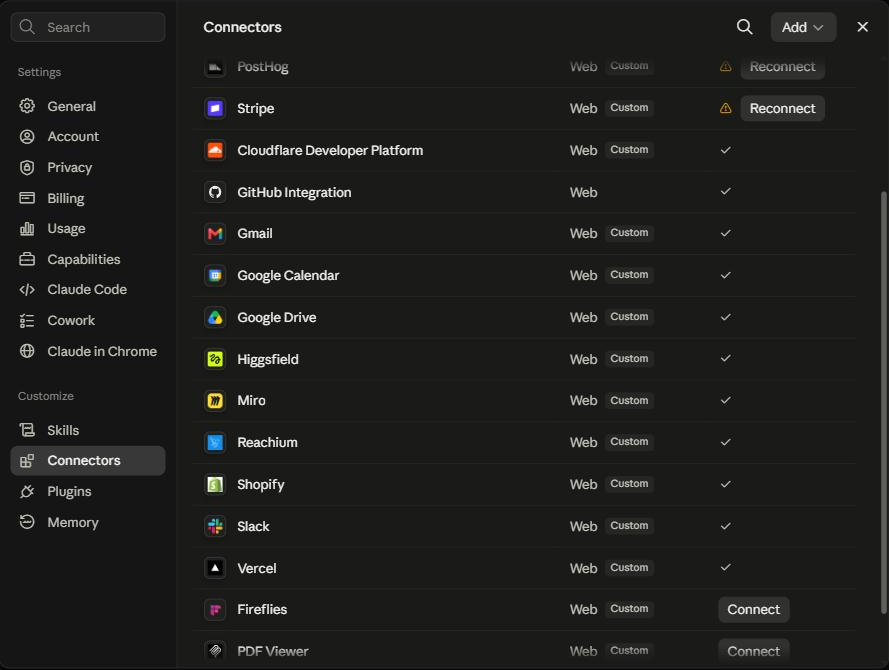Open Claude Code settings
Image resolution: width=889 pixels, height=670 pixels.
pyautogui.click(x=88, y=290)
